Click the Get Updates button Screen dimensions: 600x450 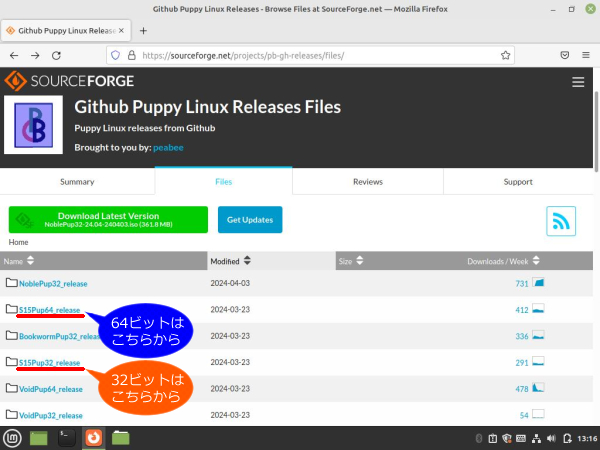pyautogui.click(x=250, y=220)
